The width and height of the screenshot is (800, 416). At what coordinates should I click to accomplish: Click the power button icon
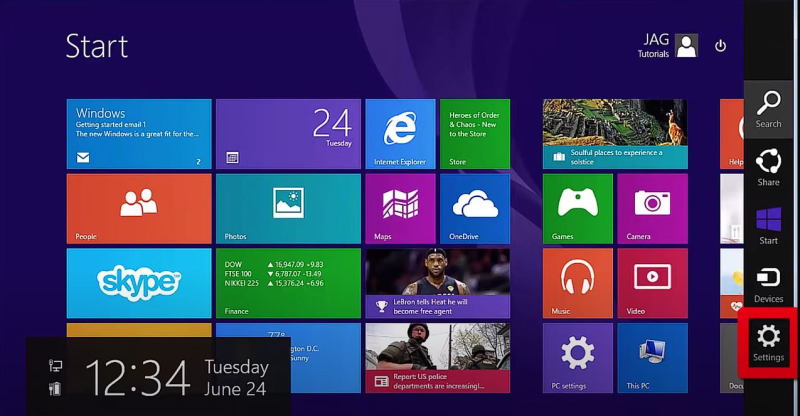click(720, 46)
